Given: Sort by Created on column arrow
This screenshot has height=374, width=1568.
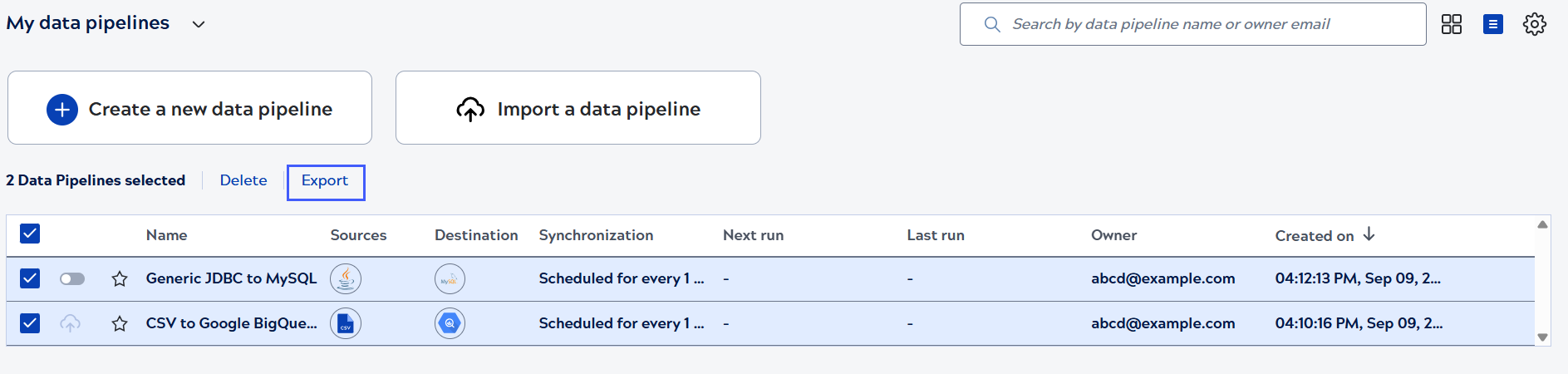Looking at the screenshot, I should tap(1369, 234).
